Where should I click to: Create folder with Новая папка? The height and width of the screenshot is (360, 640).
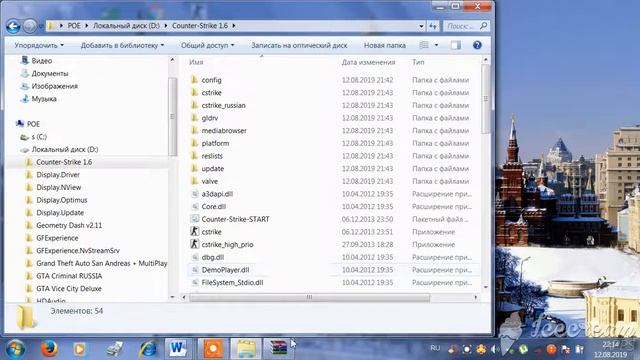click(384, 45)
